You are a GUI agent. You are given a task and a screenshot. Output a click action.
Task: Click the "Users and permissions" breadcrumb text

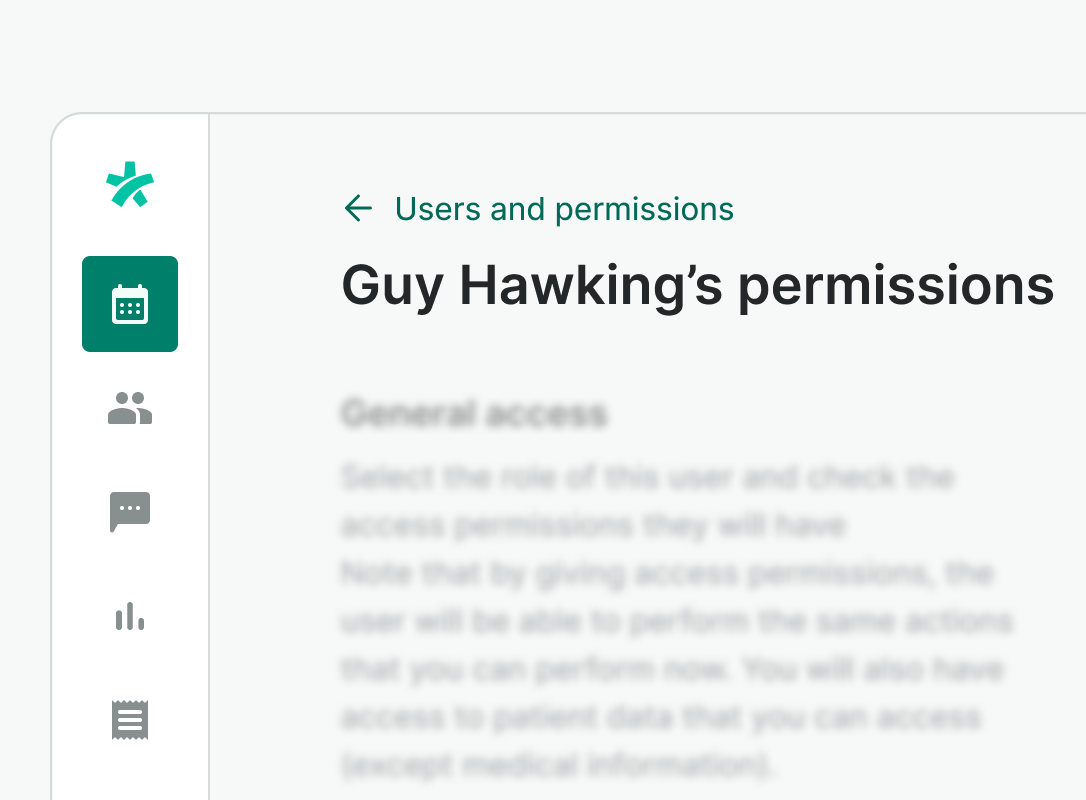point(564,208)
